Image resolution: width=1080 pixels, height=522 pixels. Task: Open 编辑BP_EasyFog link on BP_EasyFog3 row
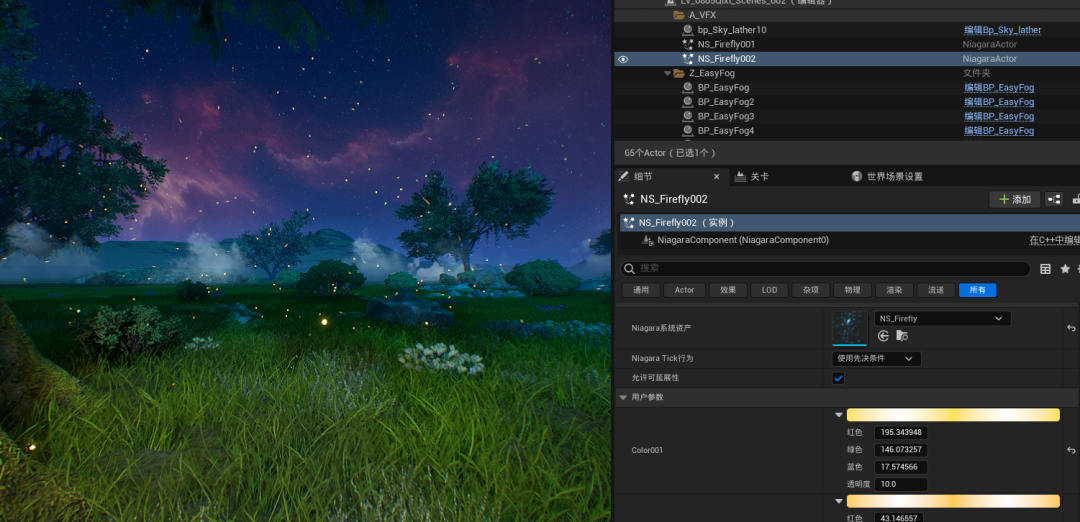pyautogui.click(x=999, y=116)
